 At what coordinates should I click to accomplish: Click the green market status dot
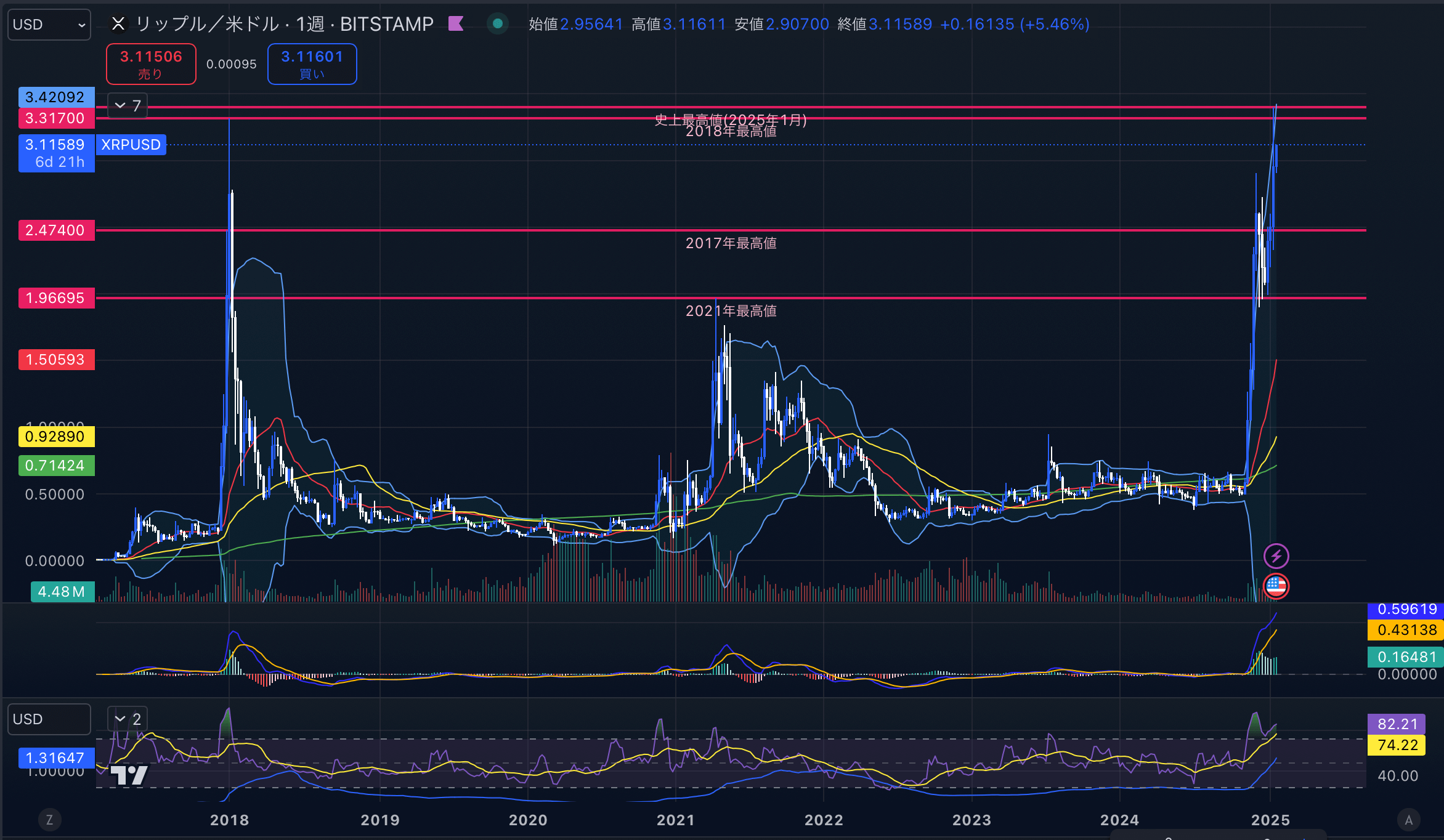pos(498,24)
